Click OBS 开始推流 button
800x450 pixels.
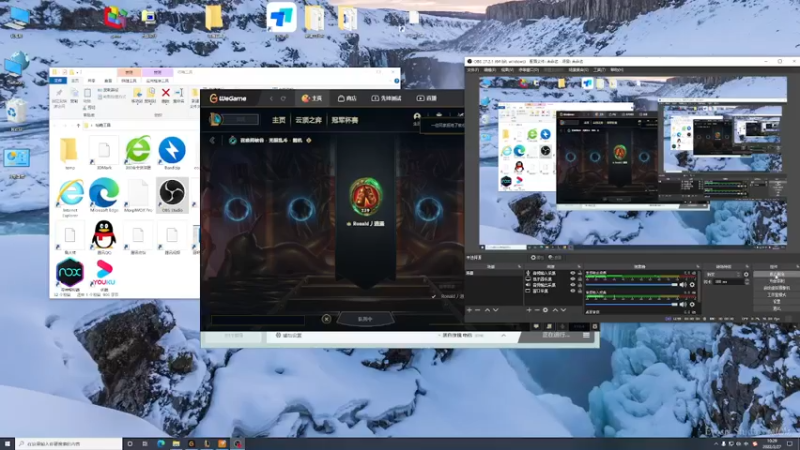coord(777,274)
